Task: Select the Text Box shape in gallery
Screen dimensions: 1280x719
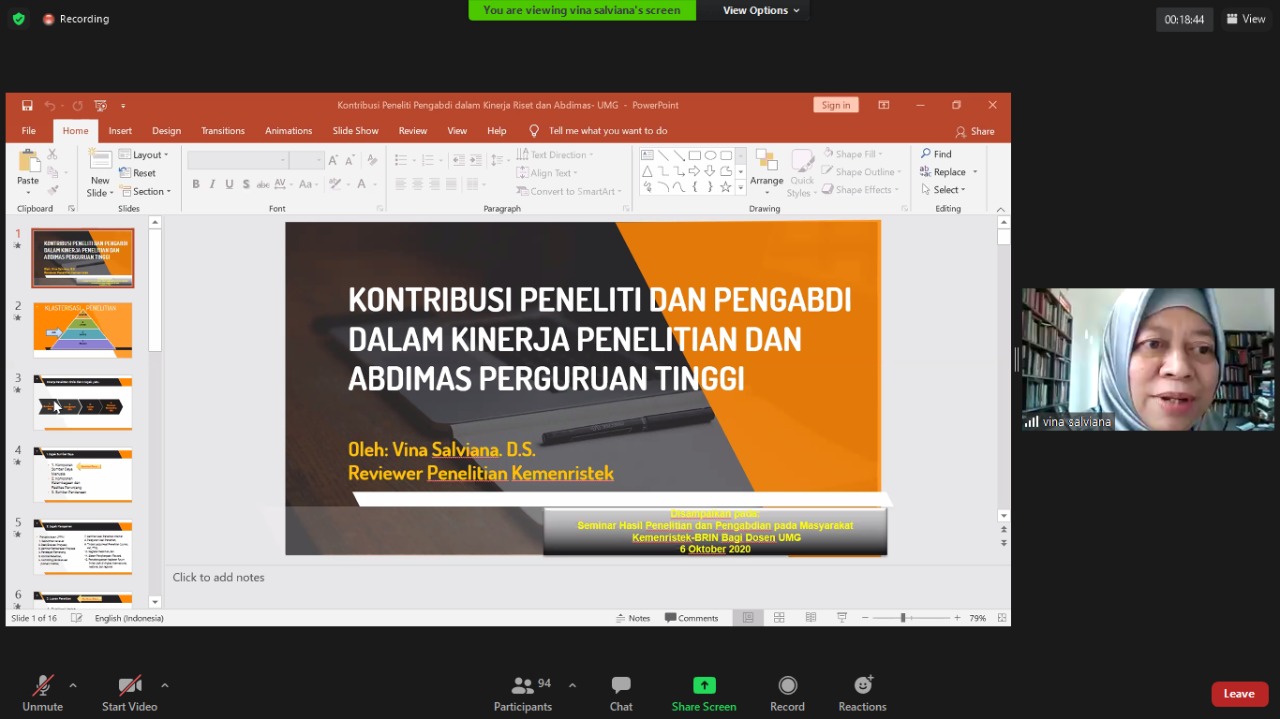Action: coord(647,155)
